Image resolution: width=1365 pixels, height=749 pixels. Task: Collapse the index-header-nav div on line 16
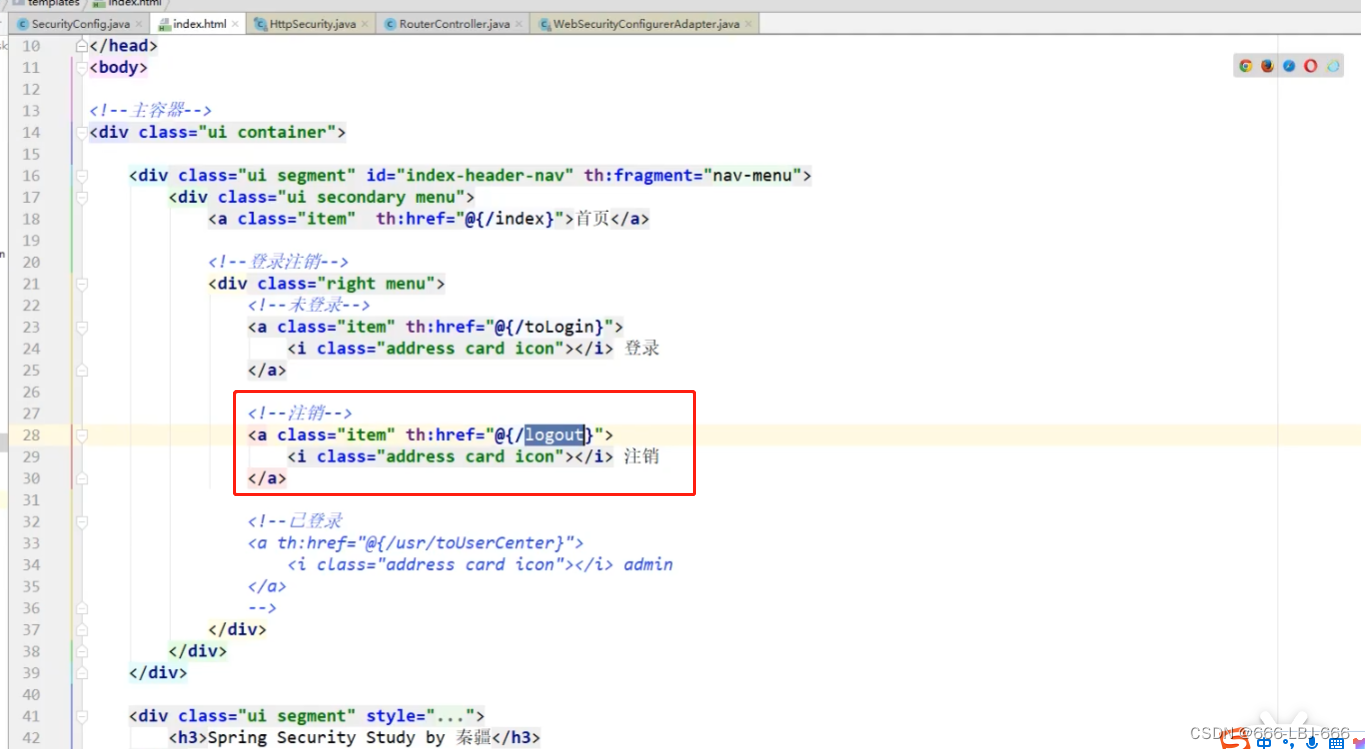pos(81,176)
